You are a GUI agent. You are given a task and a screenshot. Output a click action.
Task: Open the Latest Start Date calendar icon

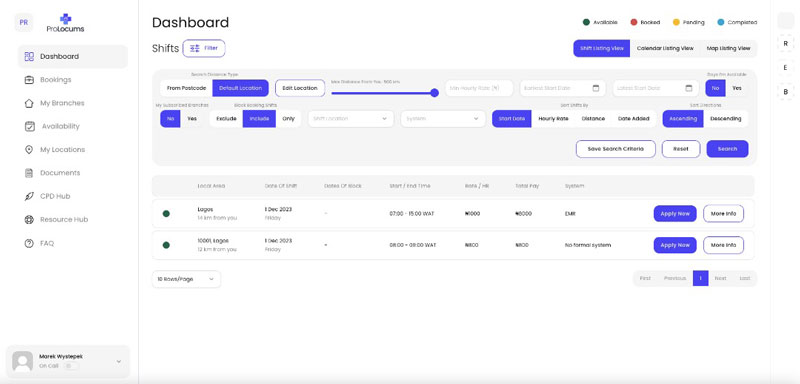(688, 88)
